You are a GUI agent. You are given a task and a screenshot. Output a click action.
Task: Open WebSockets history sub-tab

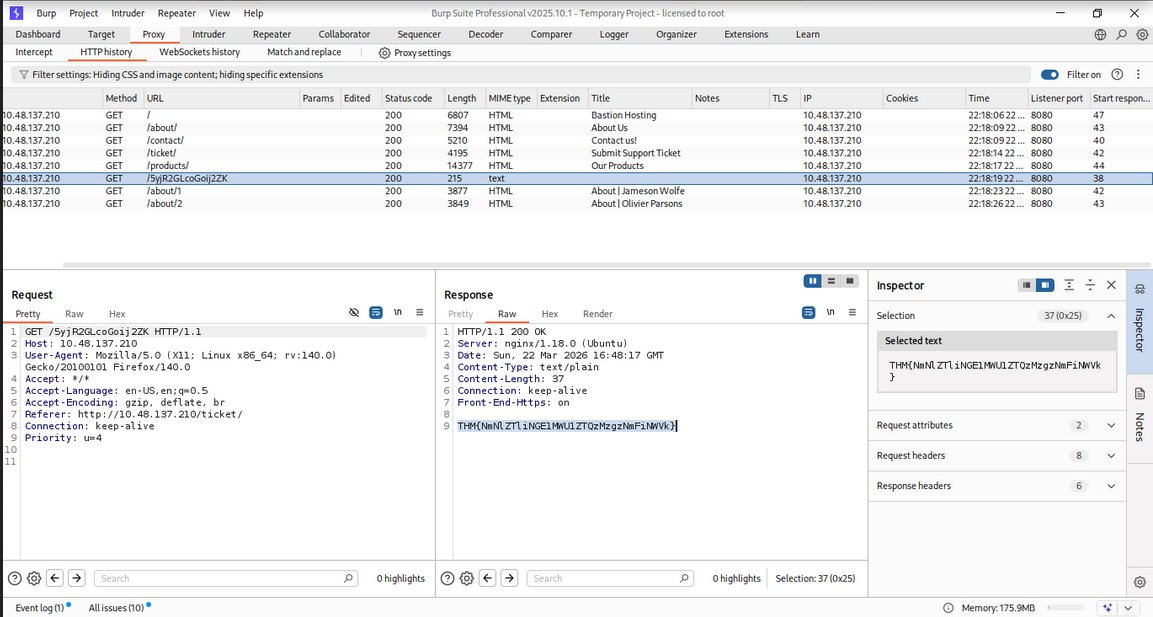click(199, 52)
